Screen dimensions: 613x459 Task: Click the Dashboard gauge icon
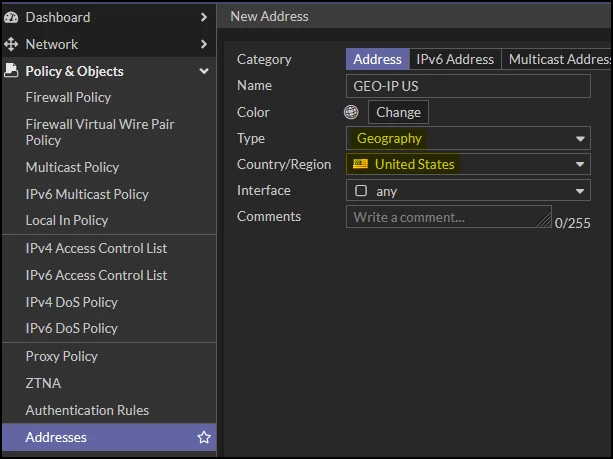pos(11,17)
